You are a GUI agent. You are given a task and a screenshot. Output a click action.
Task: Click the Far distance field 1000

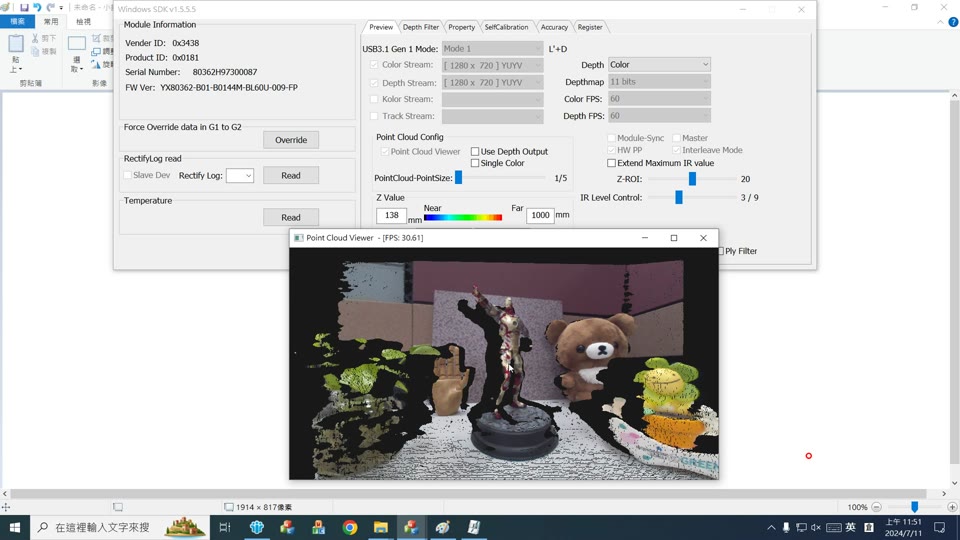click(540, 215)
